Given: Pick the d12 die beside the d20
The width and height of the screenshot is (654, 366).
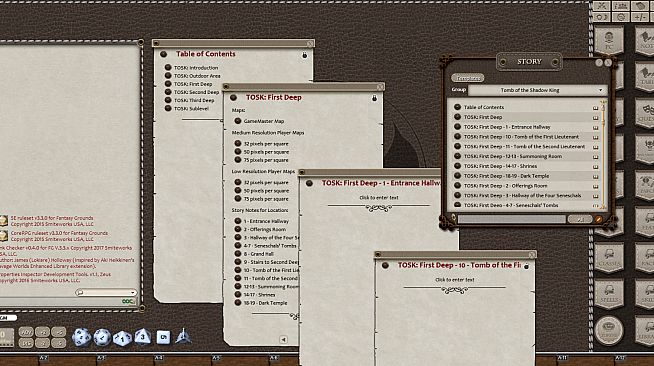Looking at the screenshot, I should (102, 337).
